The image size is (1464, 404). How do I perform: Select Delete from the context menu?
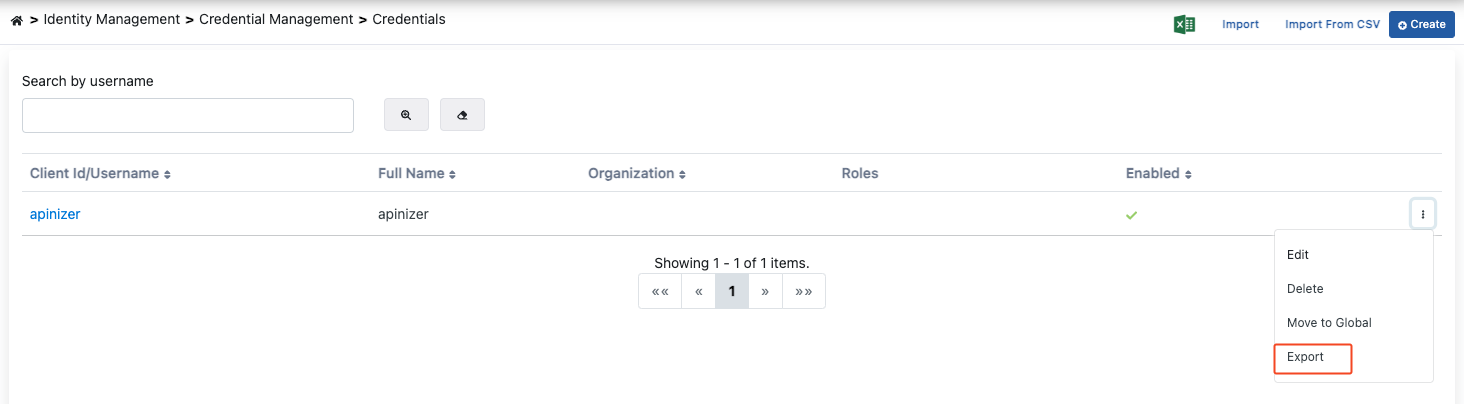[1305, 289]
